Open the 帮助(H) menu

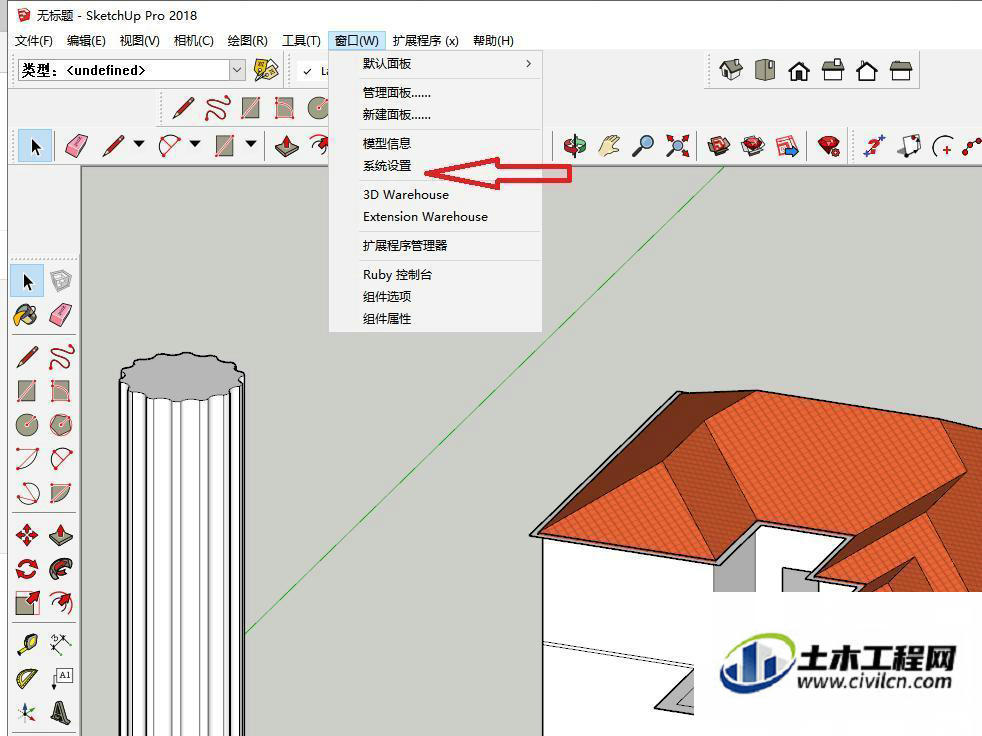click(x=494, y=41)
